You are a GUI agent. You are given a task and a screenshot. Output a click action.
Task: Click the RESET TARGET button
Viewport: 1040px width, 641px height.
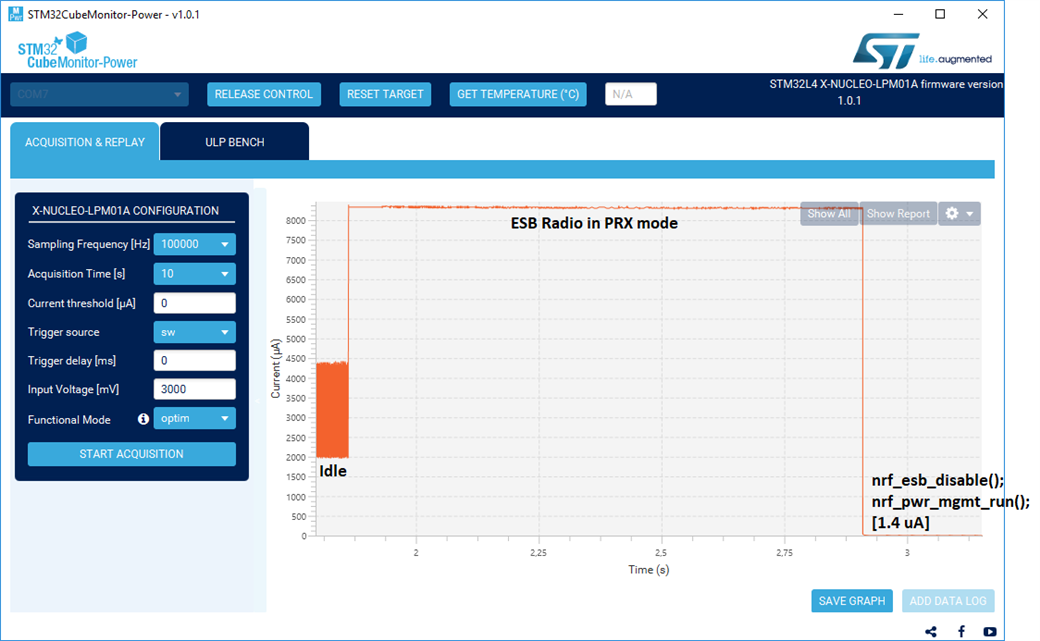click(x=385, y=94)
